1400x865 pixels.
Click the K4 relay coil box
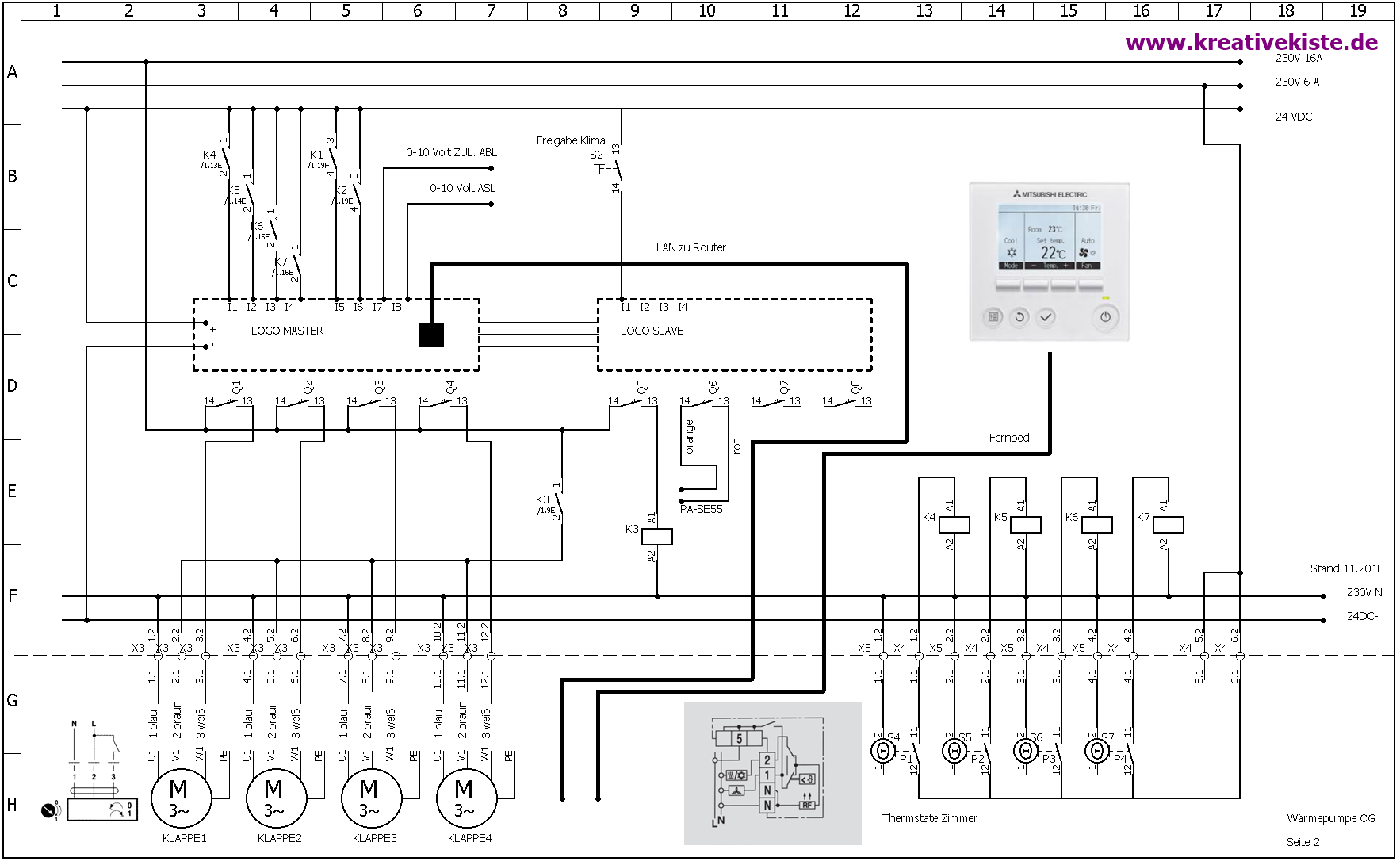click(954, 524)
